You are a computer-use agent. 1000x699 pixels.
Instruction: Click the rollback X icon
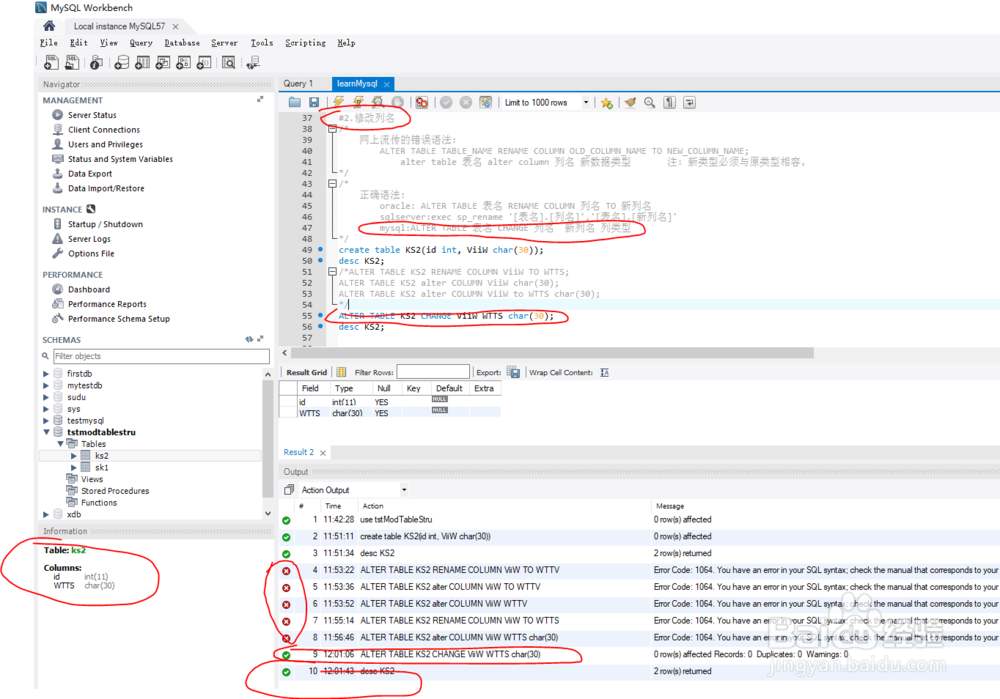(x=466, y=102)
